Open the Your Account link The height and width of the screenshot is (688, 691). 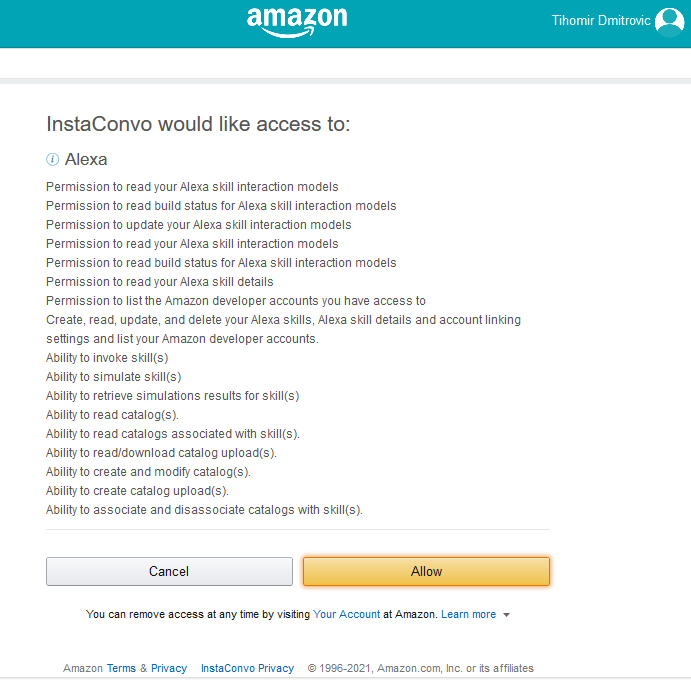pyautogui.click(x=346, y=614)
